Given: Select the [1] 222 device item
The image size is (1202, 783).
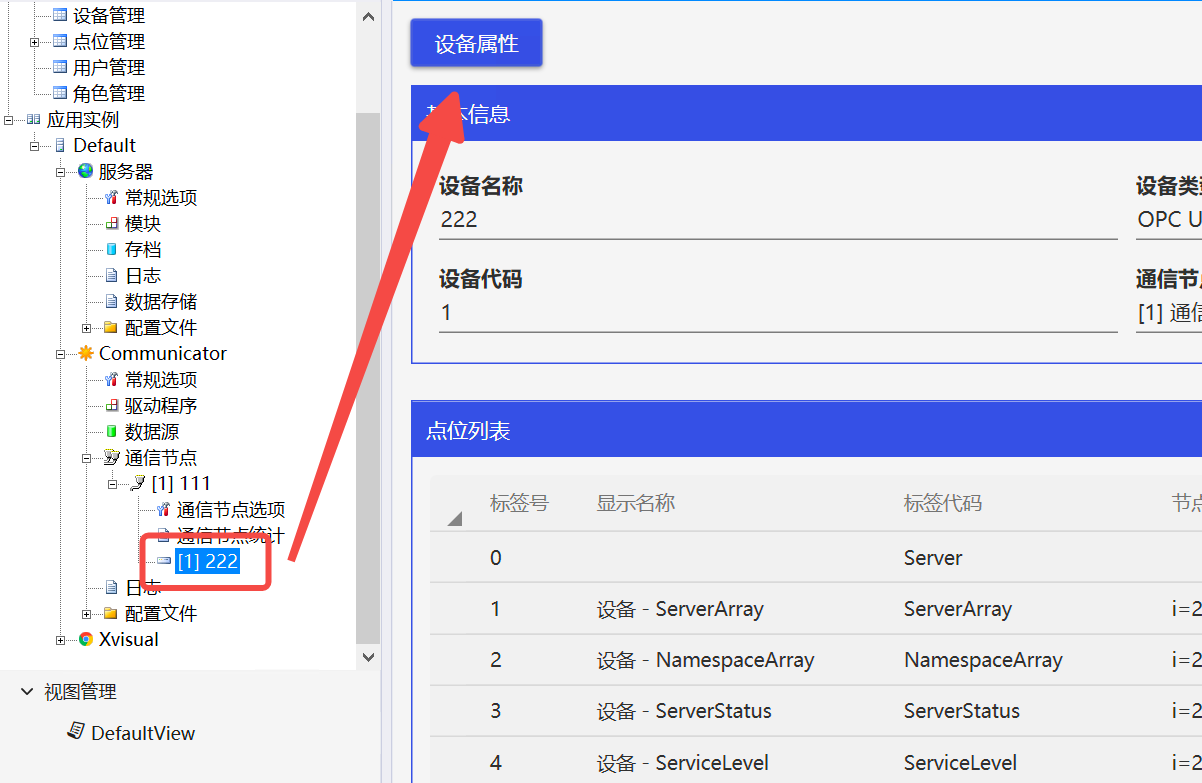Looking at the screenshot, I should [x=207, y=561].
